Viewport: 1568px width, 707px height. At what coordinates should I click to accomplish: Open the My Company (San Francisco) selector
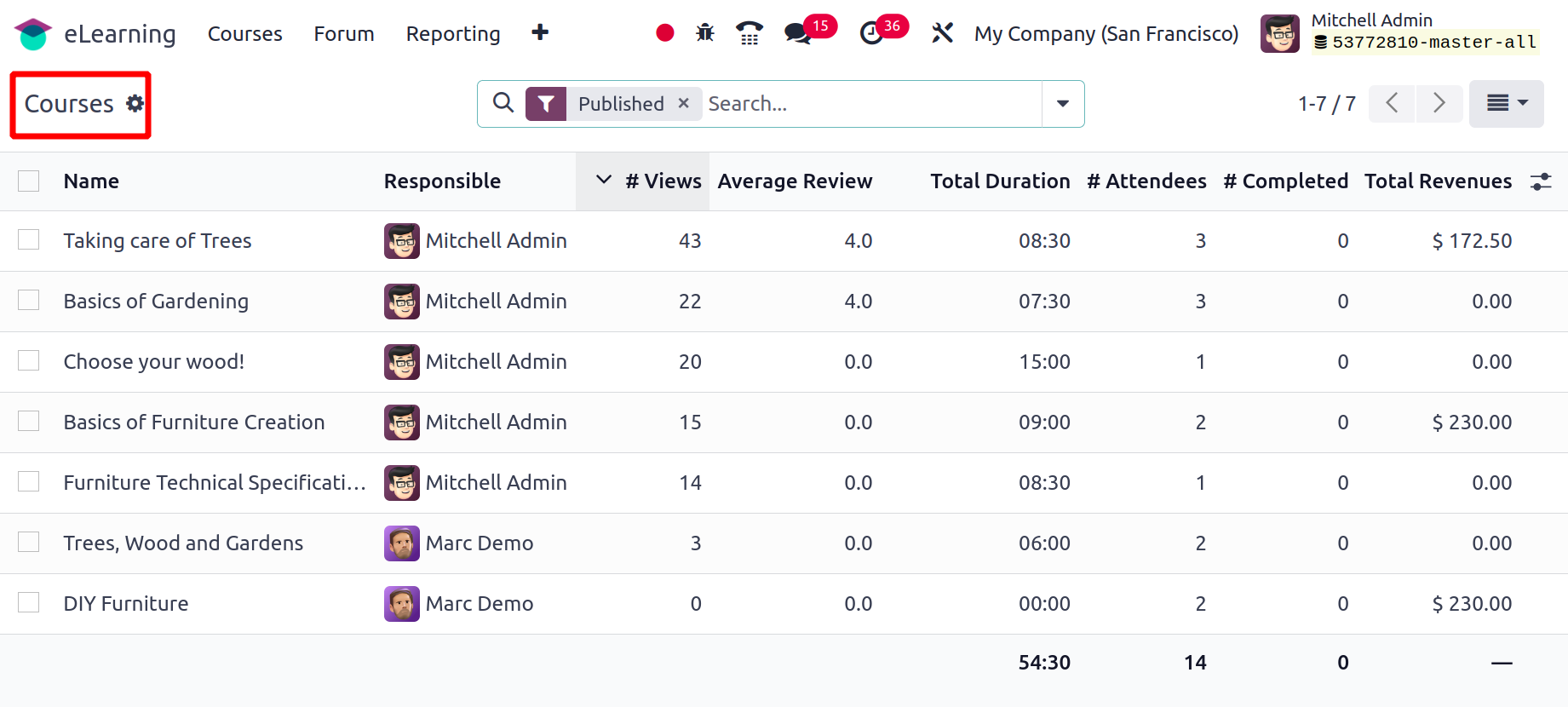coord(1106,34)
